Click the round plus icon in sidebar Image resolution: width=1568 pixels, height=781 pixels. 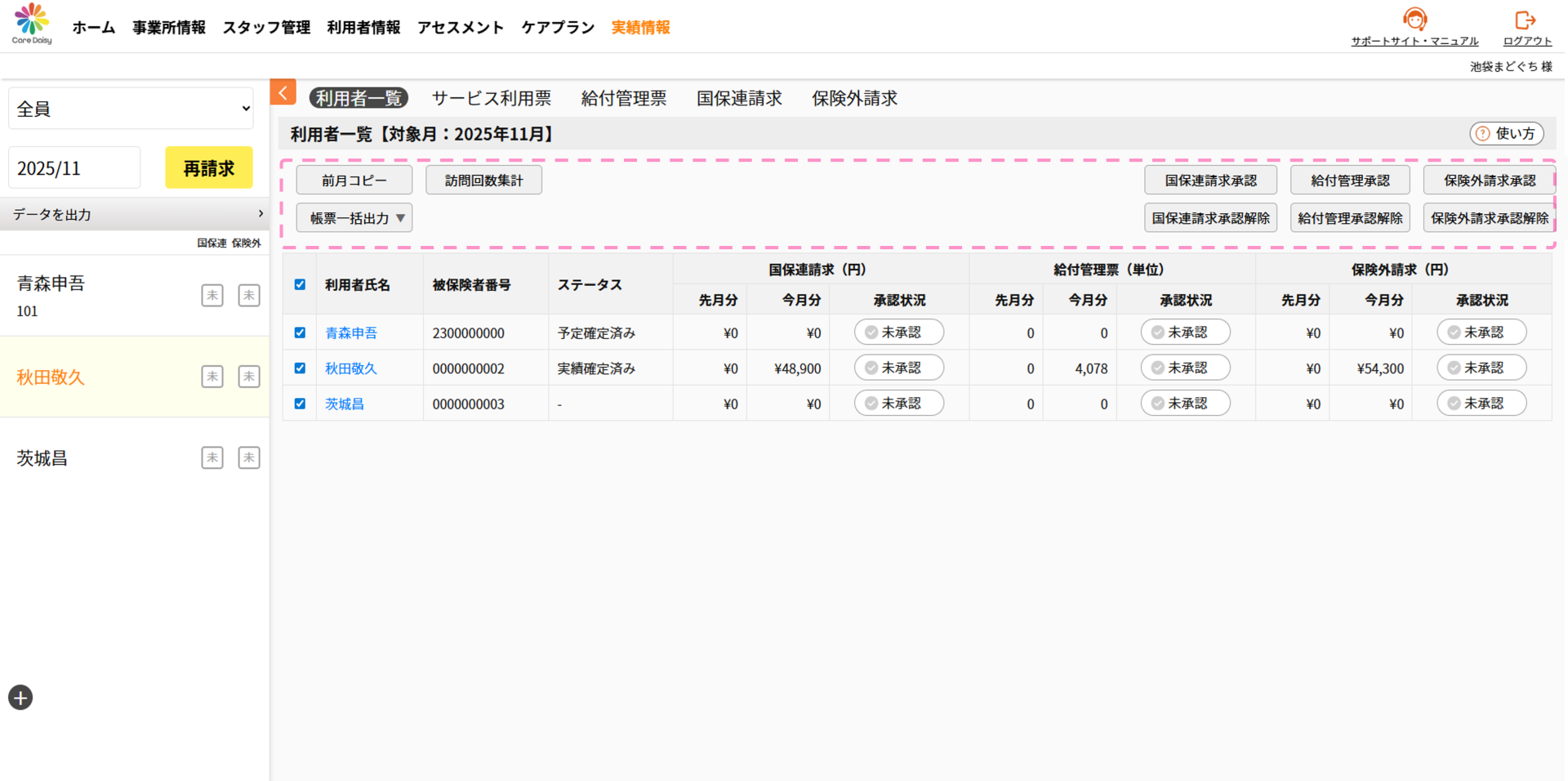[20, 698]
